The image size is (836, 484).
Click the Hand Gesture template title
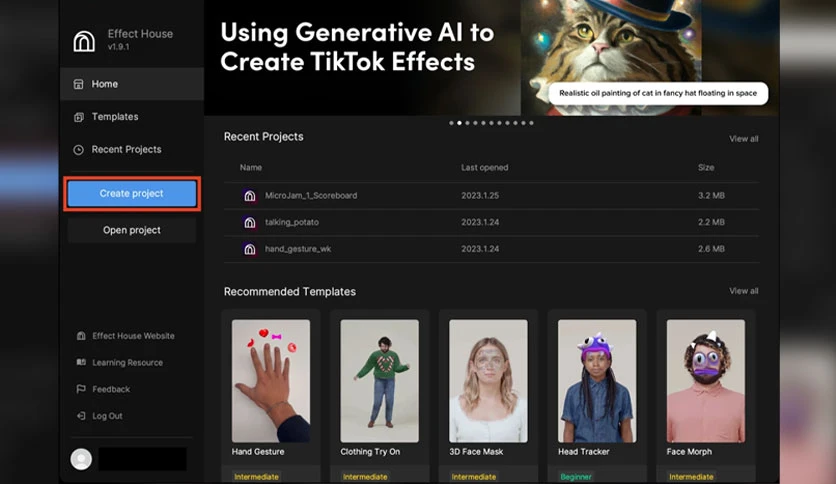pos(258,451)
